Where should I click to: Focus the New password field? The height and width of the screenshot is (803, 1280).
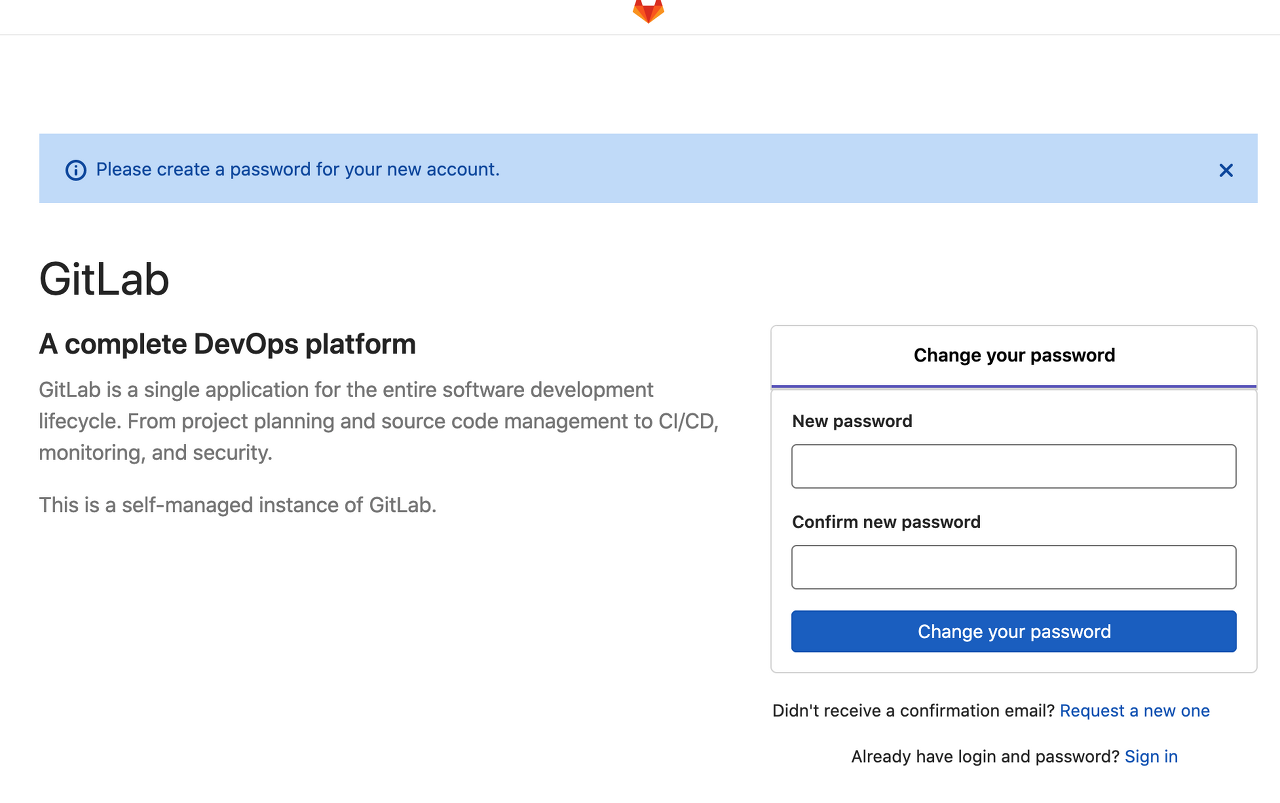point(1014,466)
